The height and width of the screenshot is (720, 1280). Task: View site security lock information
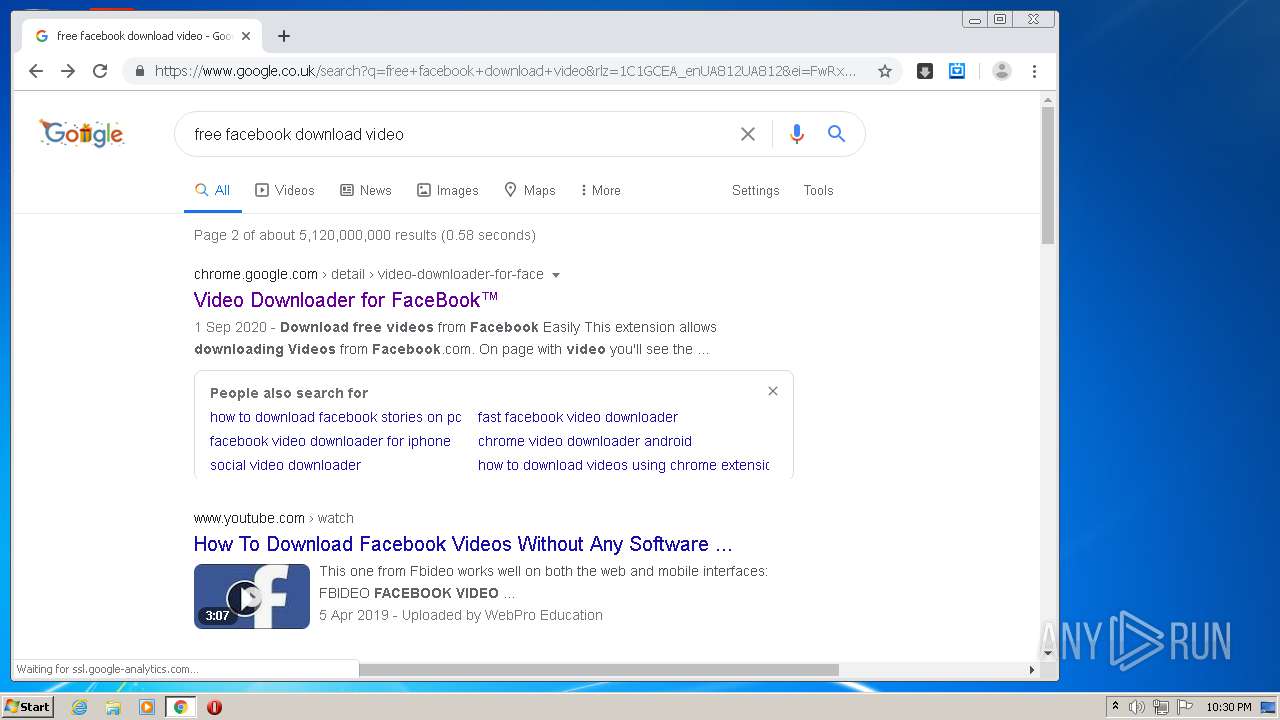(x=139, y=71)
